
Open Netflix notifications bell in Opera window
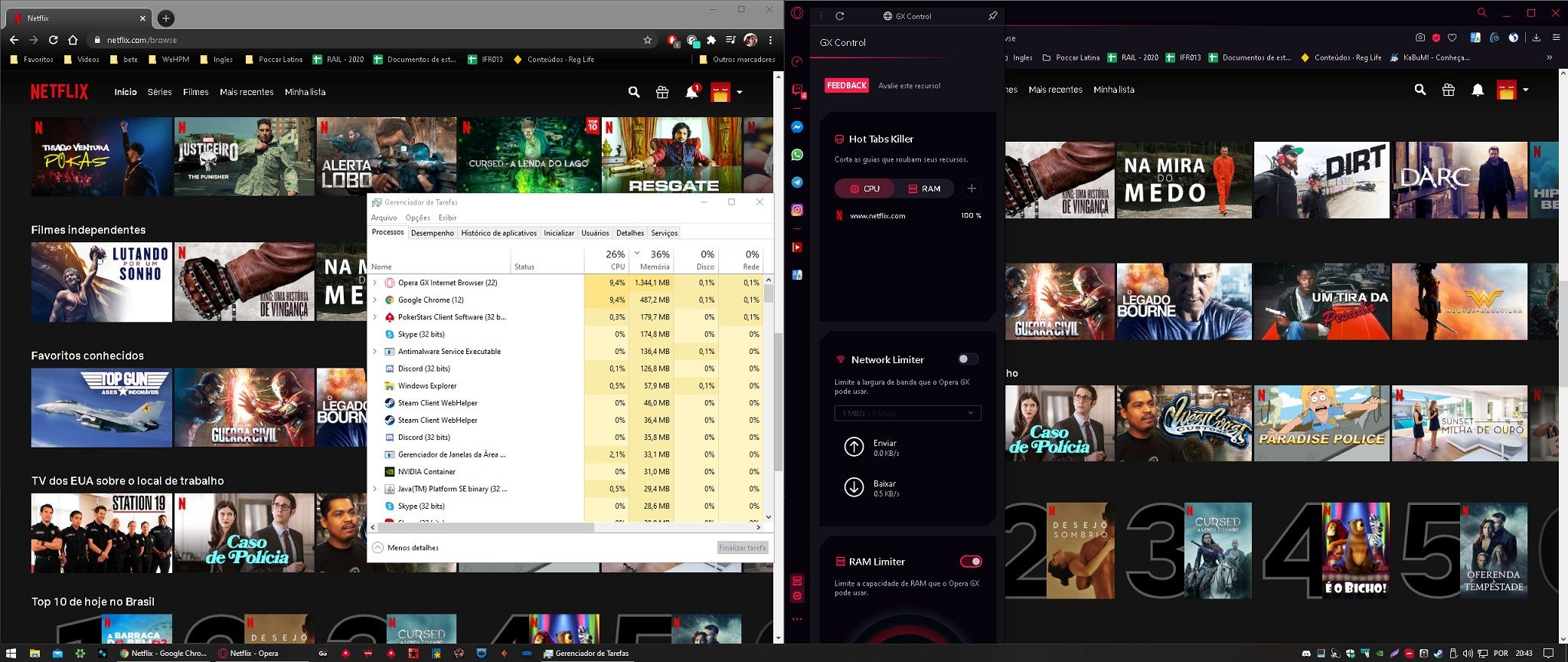(1478, 90)
